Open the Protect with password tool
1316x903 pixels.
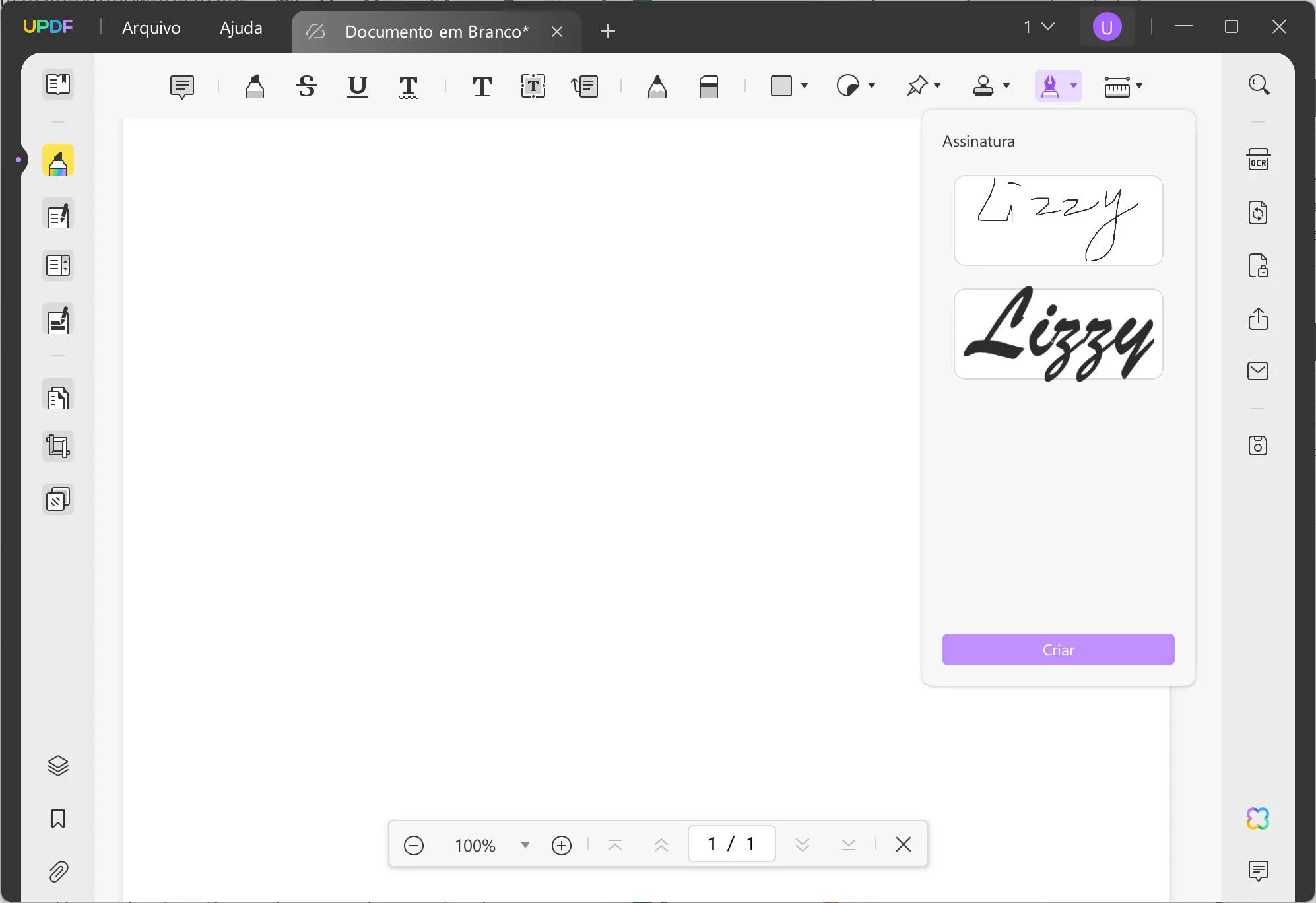coord(1259,265)
